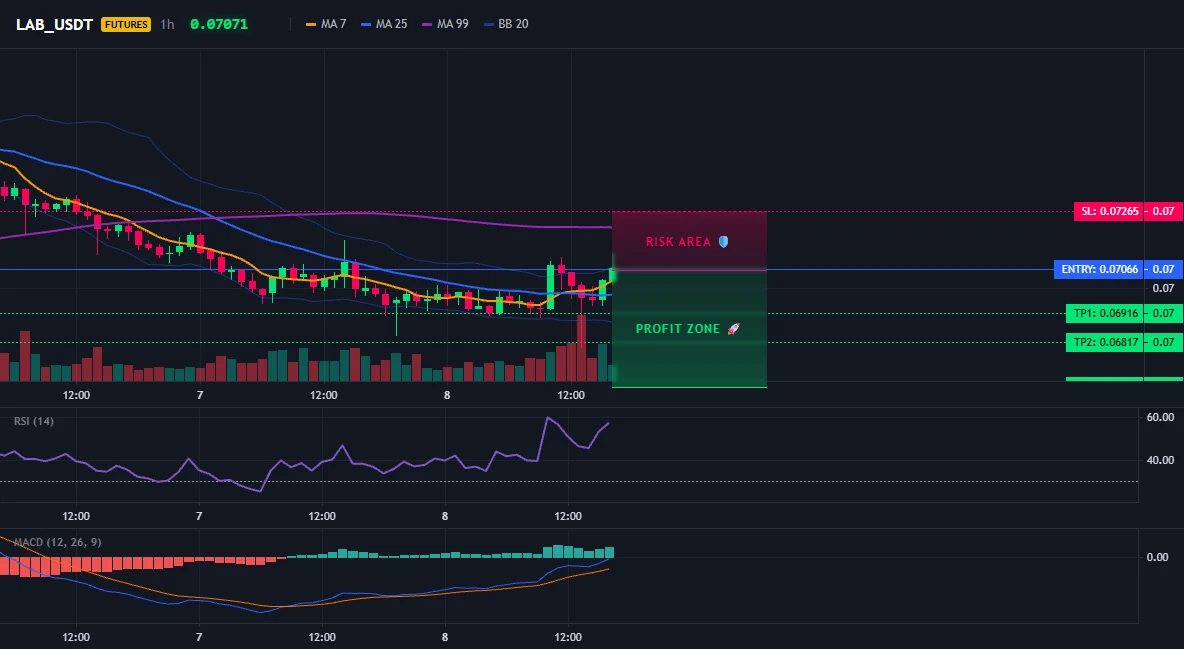This screenshot has width=1184, height=649.
Task: Click the ENTRY: 0.07066 price label
Action: point(1099,269)
